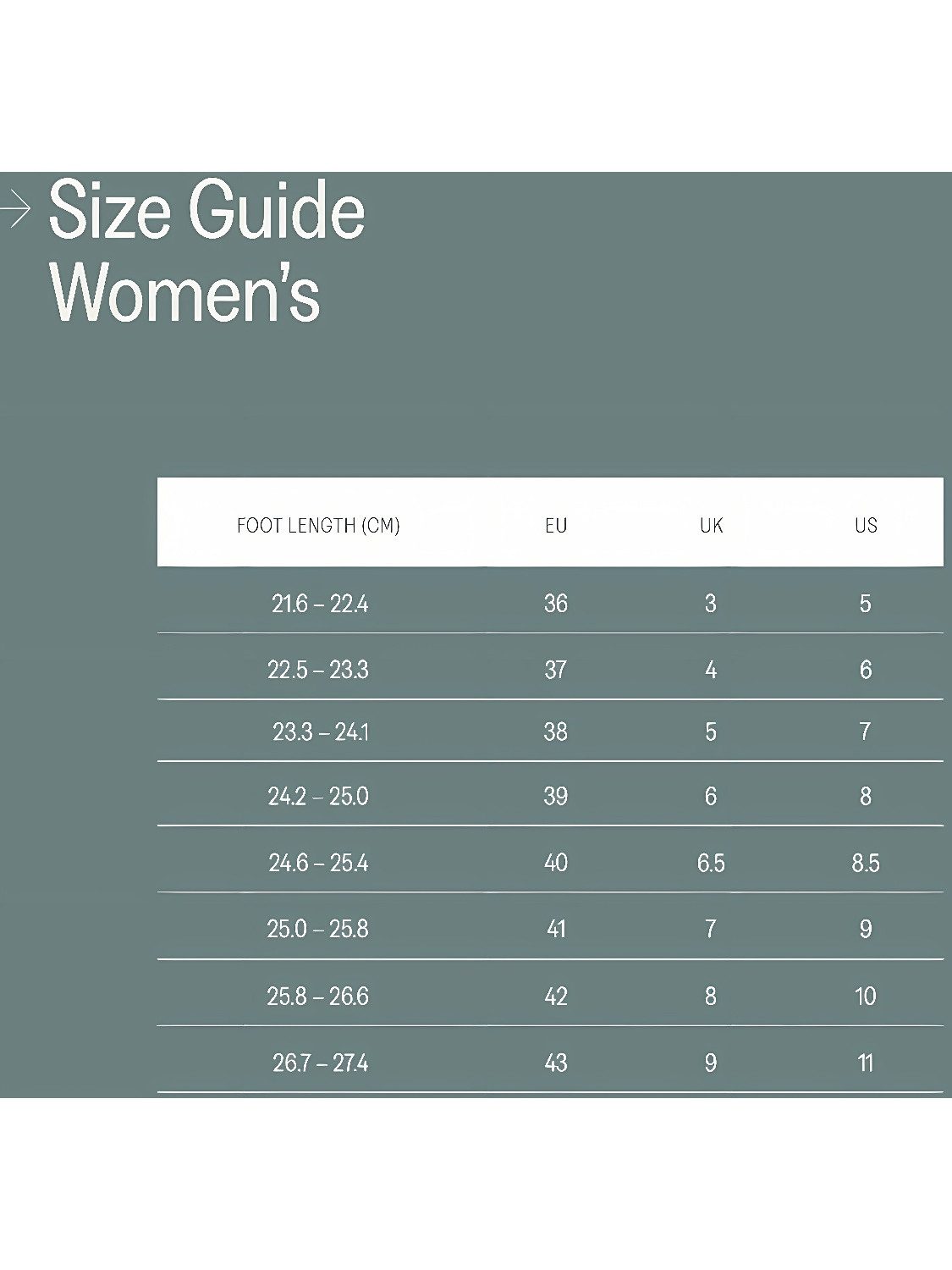The height and width of the screenshot is (1270, 952).
Task: Select UK size 6.5
Action: point(711,863)
